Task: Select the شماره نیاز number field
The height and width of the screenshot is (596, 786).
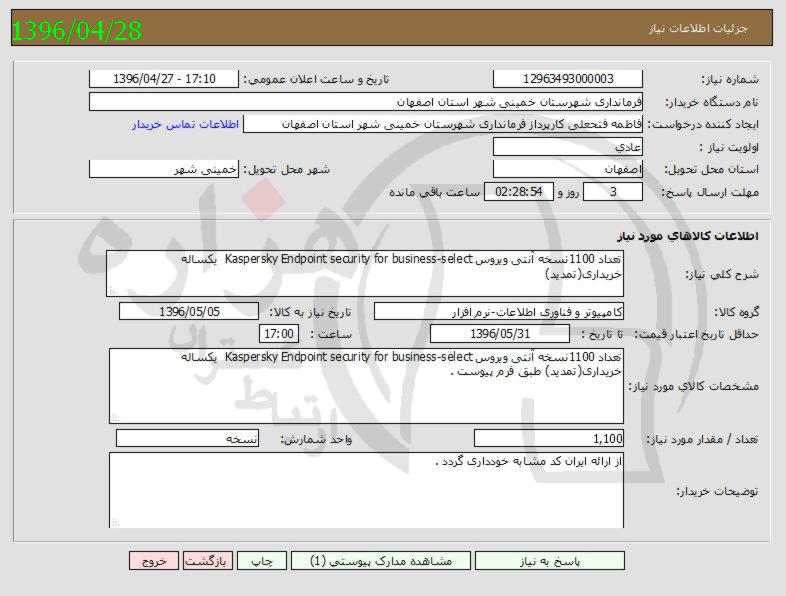Action: coord(568,79)
